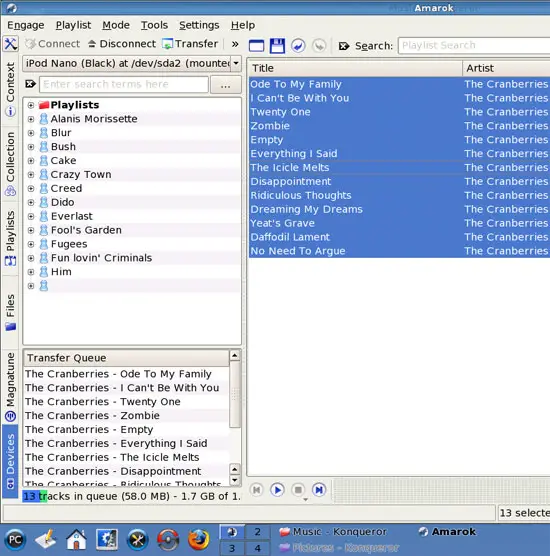
Task: Select Fool's Garden in device tree
Action: pos(86,230)
